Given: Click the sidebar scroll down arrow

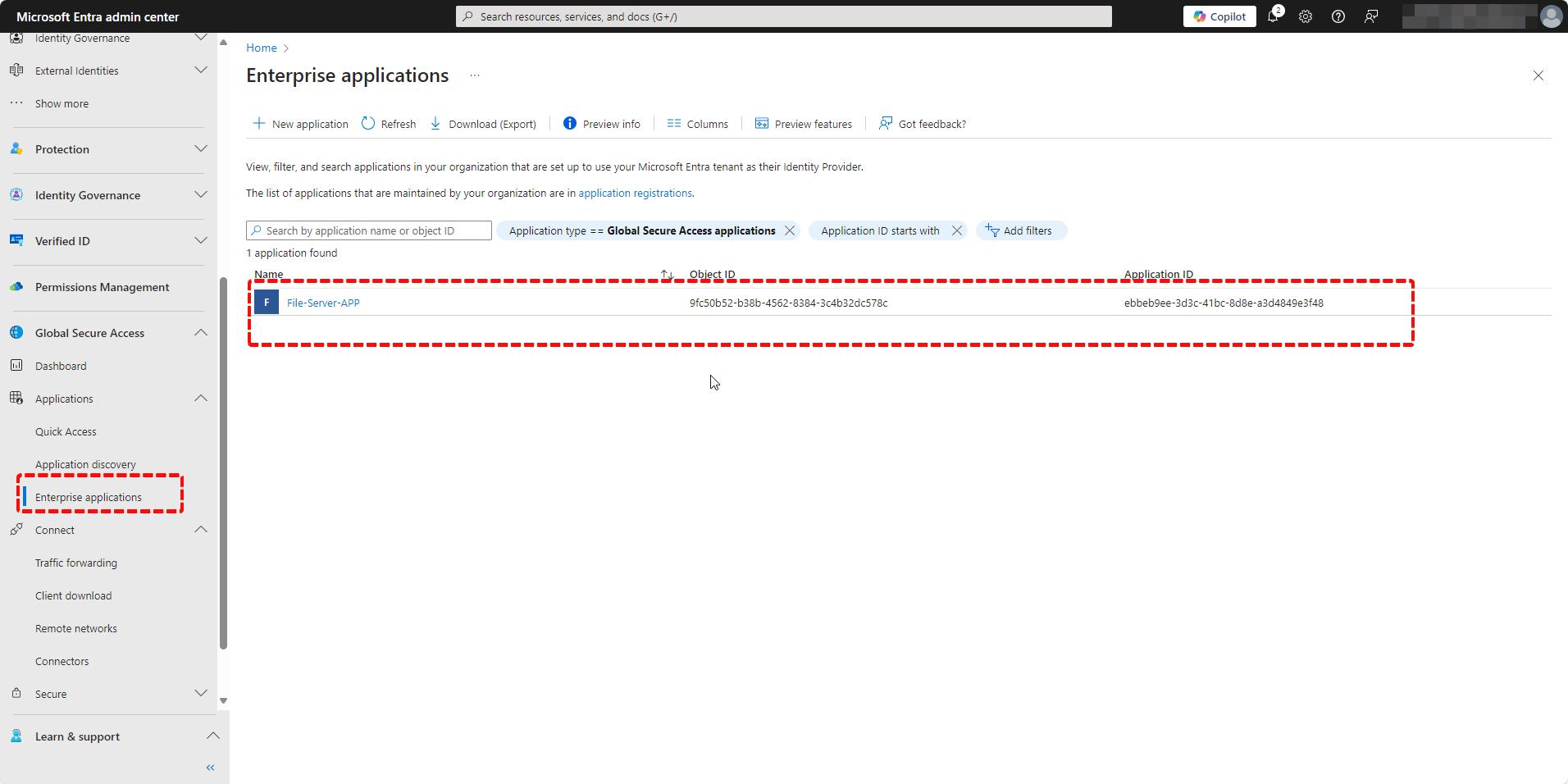Looking at the screenshot, I should (223, 701).
